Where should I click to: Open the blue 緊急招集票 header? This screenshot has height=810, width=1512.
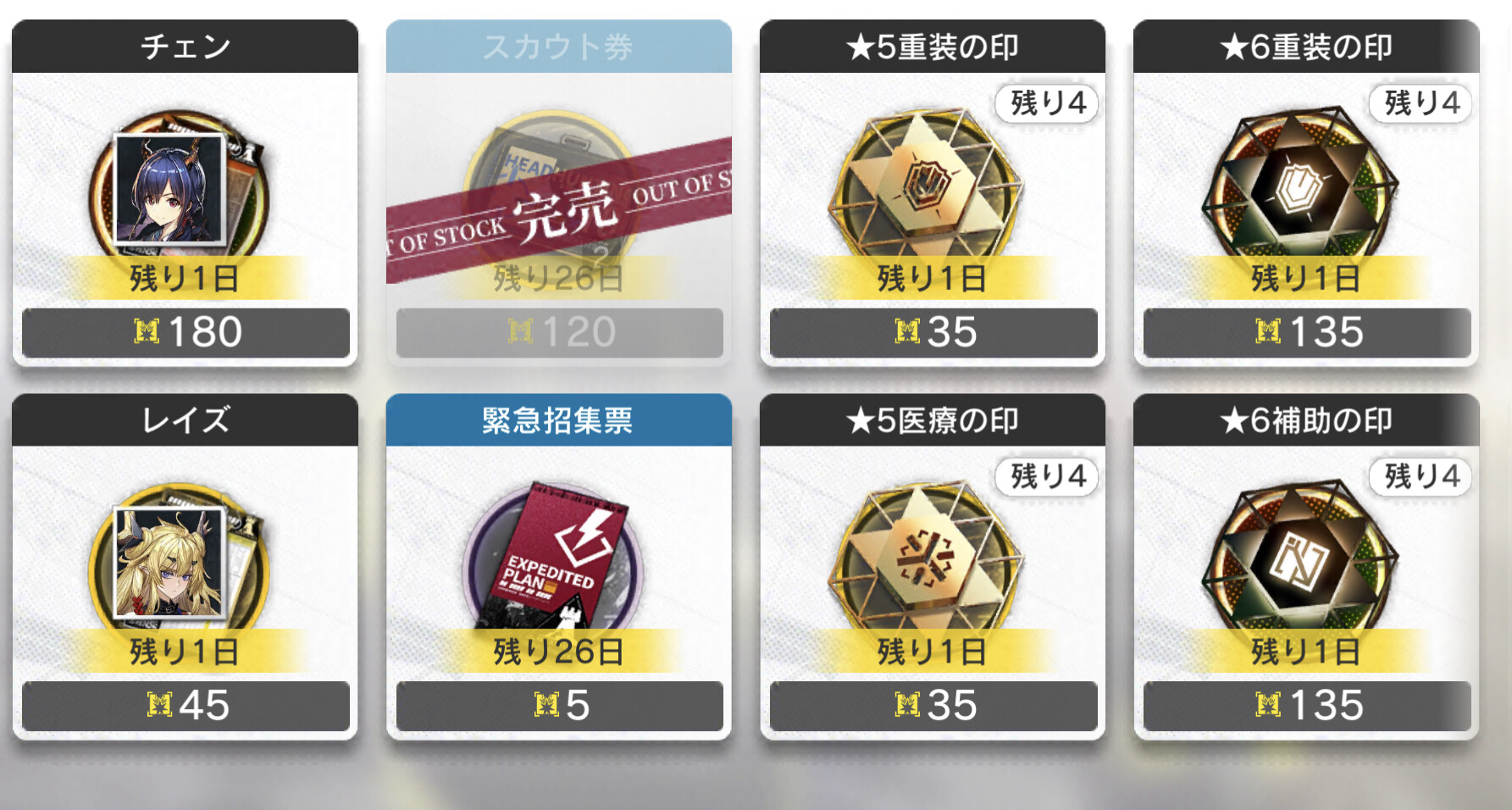[x=559, y=420]
